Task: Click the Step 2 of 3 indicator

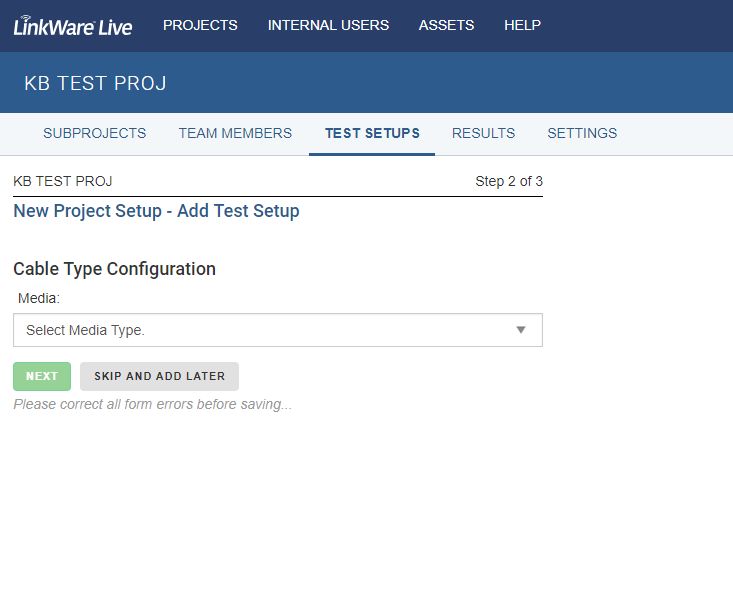Action: tap(509, 181)
